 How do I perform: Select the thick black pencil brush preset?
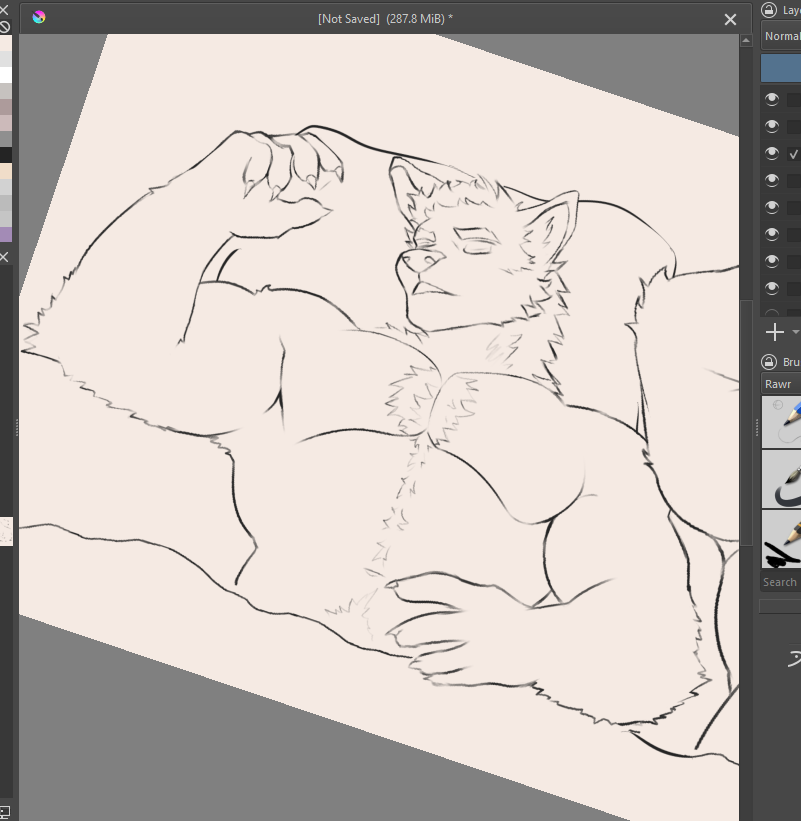tap(781, 539)
